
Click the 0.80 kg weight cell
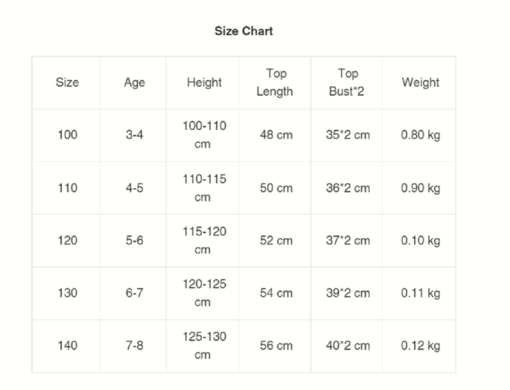pyautogui.click(x=421, y=135)
